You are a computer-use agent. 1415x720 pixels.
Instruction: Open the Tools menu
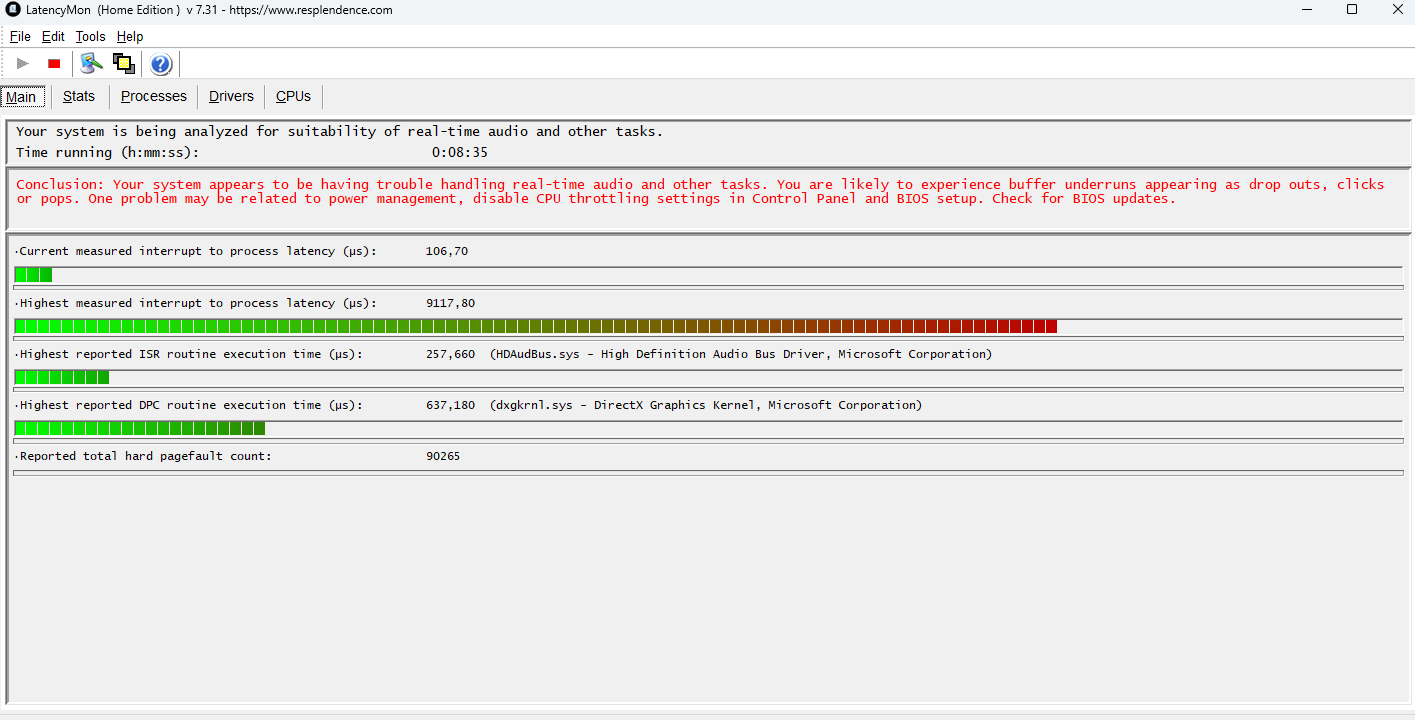(90, 37)
